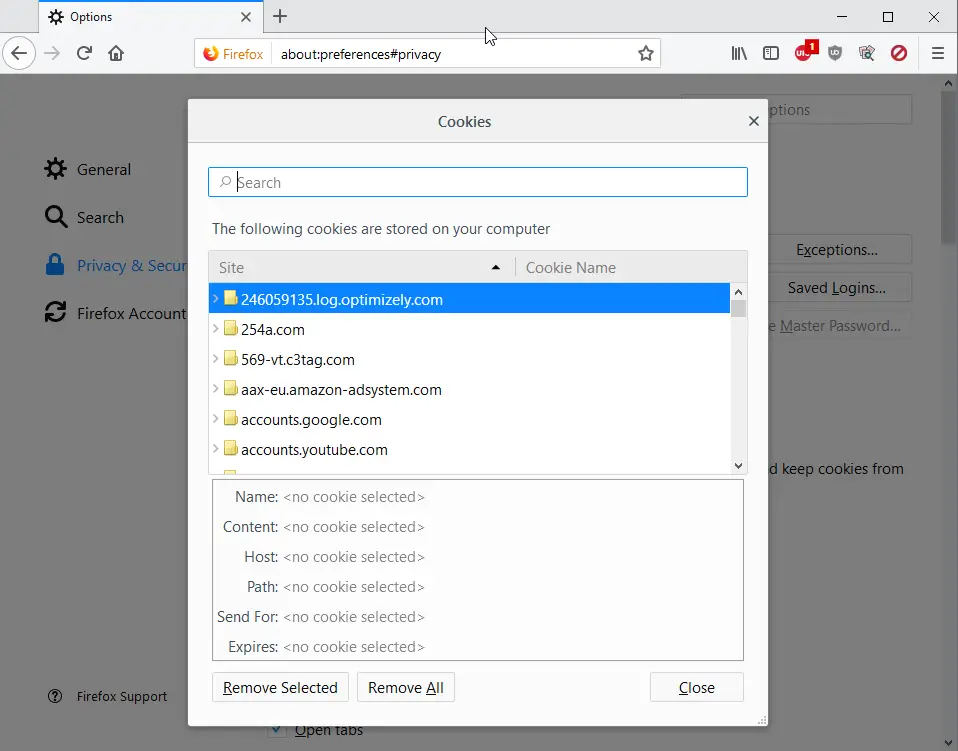The image size is (958, 751).
Task: Click the folder icon beside 569-vt.c3tag.com
Action: tap(230, 359)
